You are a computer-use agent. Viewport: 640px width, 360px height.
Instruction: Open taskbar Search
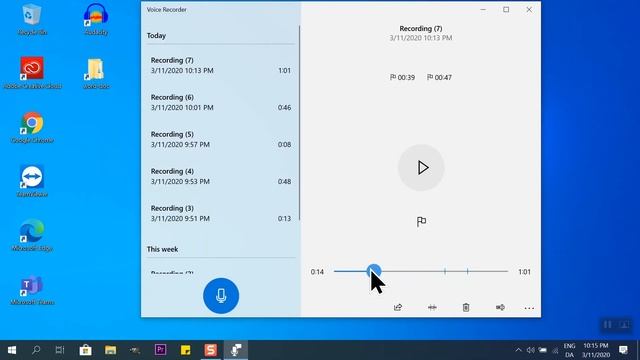click(x=36, y=350)
